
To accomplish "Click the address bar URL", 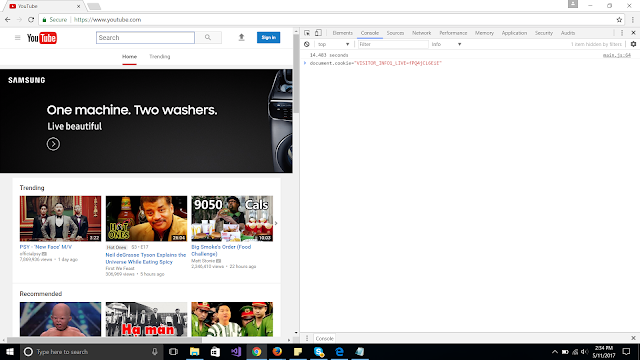I will coord(107,20).
